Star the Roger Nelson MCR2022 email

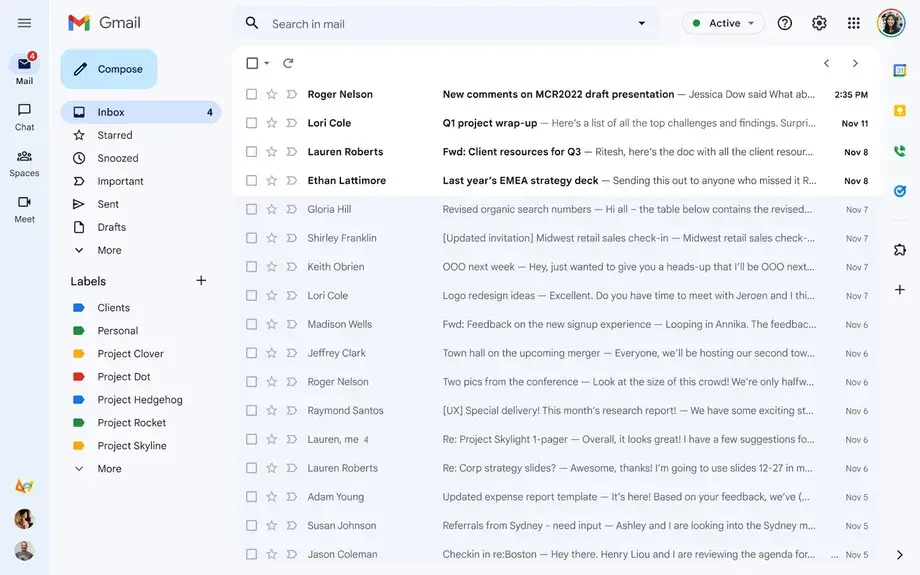click(272, 94)
